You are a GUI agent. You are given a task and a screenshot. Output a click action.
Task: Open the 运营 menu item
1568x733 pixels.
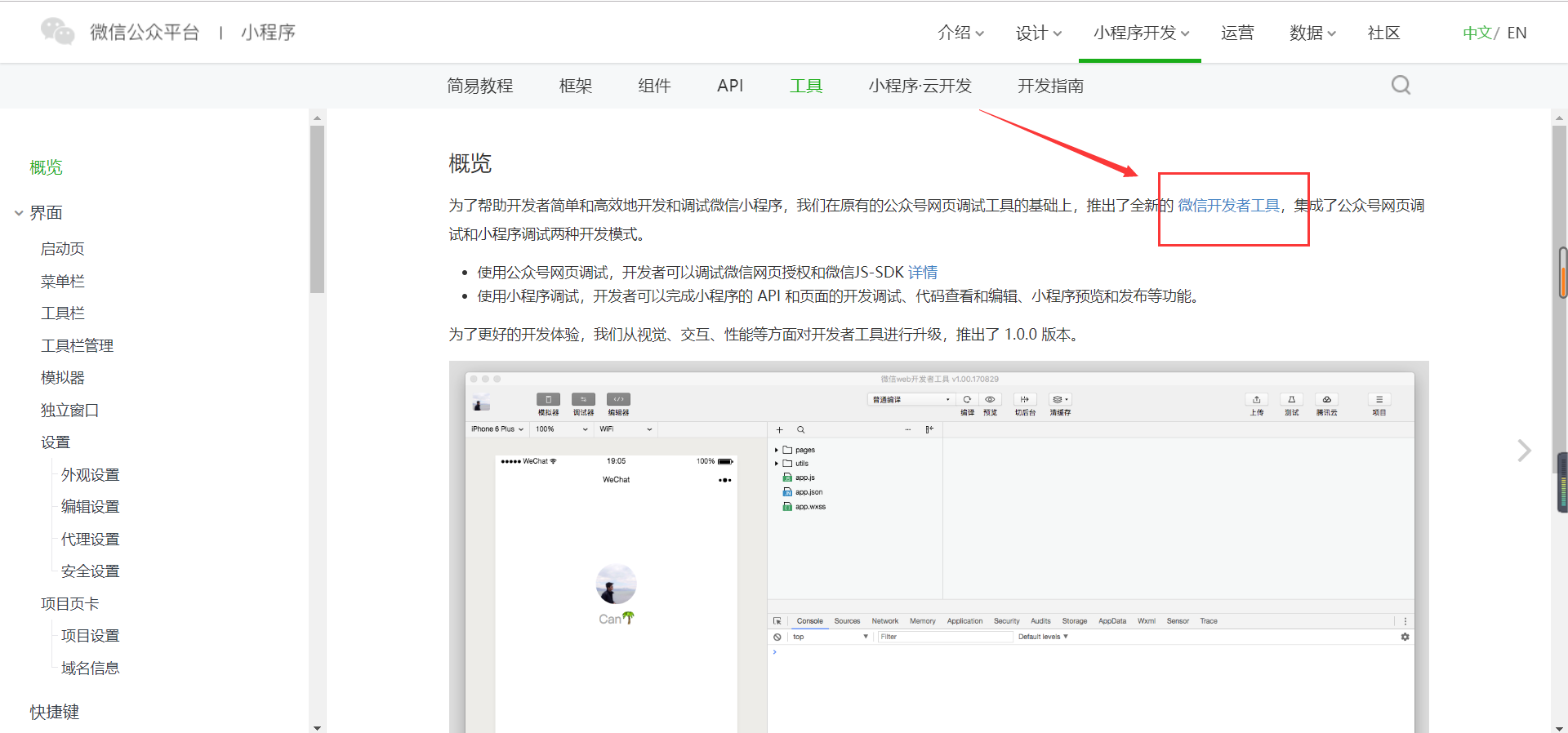click(1237, 33)
